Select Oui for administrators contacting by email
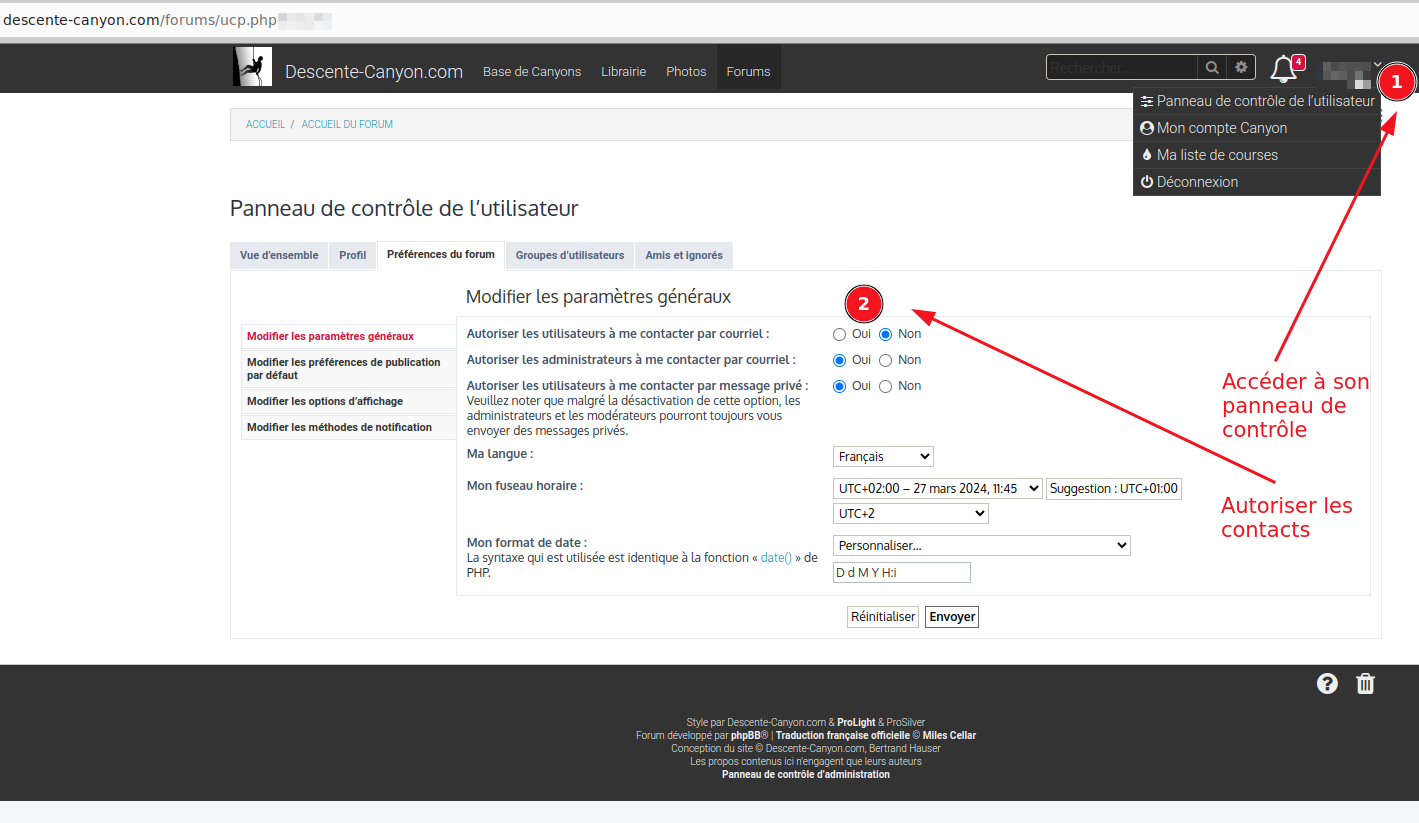The image size is (1419, 823). [x=840, y=360]
